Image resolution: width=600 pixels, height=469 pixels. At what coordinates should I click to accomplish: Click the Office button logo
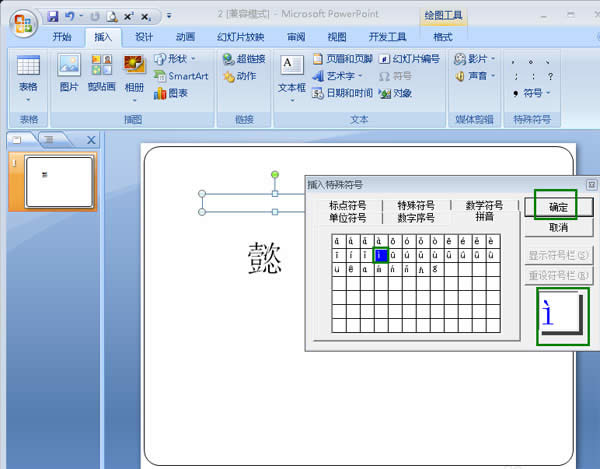[x=20, y=20]
